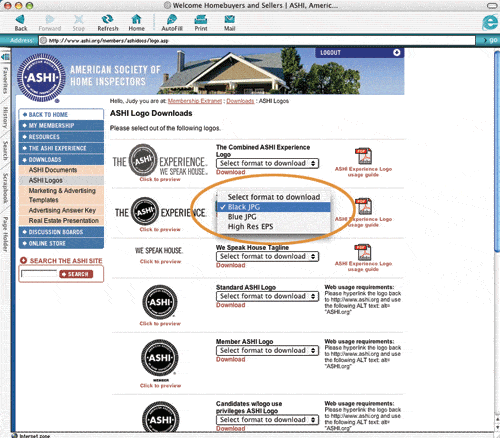Image resolution: width=500 pixels, height=438 pixels.
Task: Open Discussion Boards sidebar item
Action: [x=61, y=232]
